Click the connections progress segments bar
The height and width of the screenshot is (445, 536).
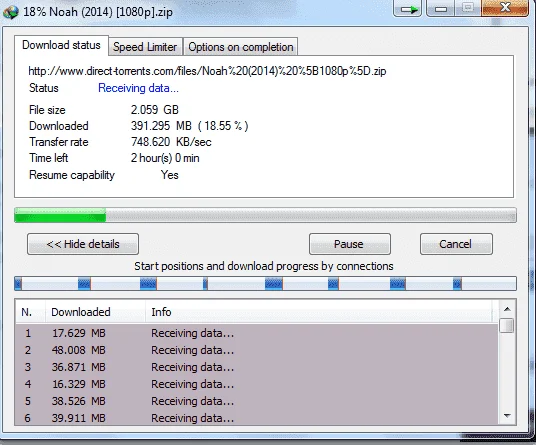point(265,284)
